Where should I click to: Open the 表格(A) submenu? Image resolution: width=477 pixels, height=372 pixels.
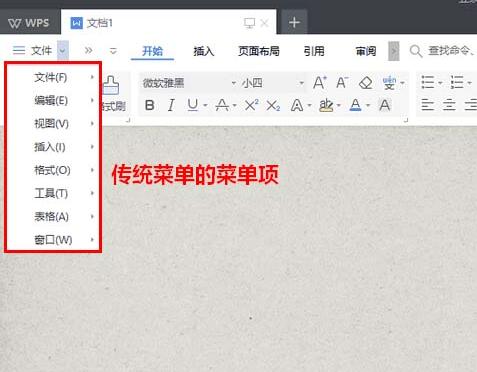[x=53, y=217]
